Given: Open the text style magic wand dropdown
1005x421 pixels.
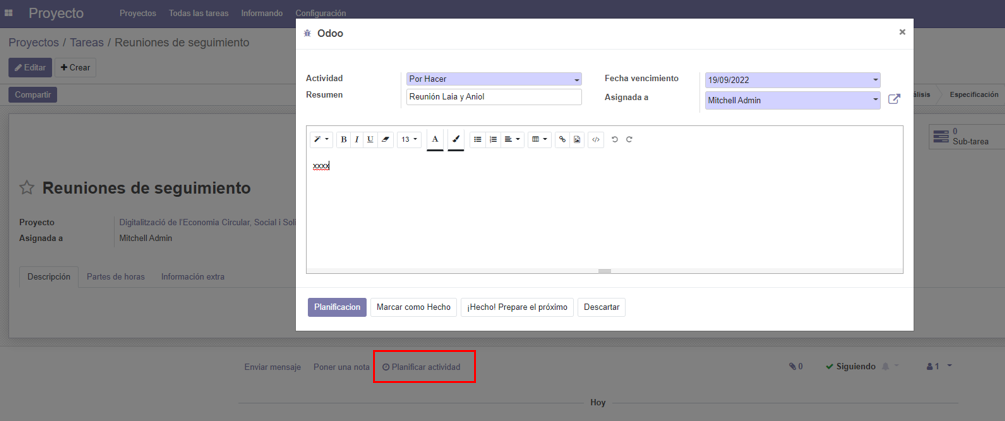Looking at the screenshot, I should pos(321,139).
